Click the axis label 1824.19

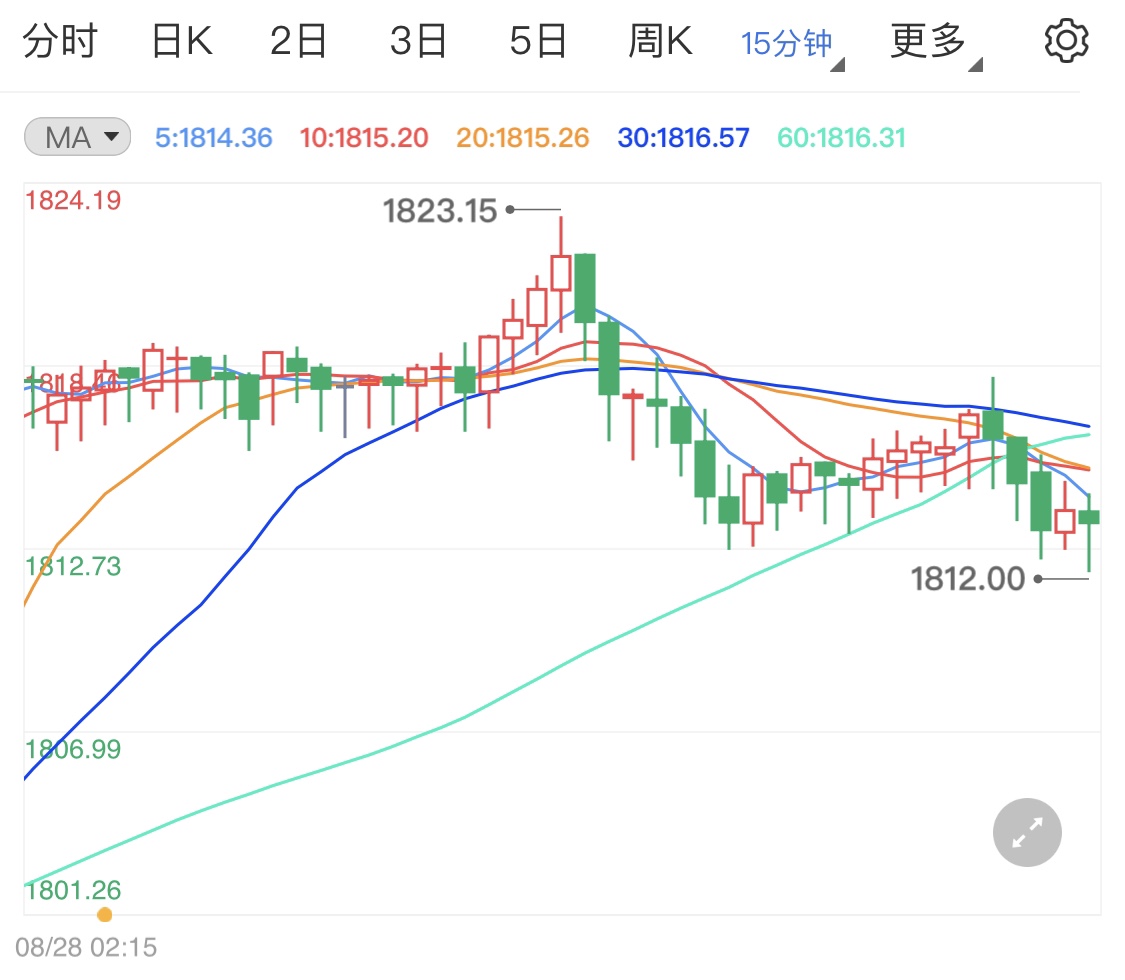(73, 201)
